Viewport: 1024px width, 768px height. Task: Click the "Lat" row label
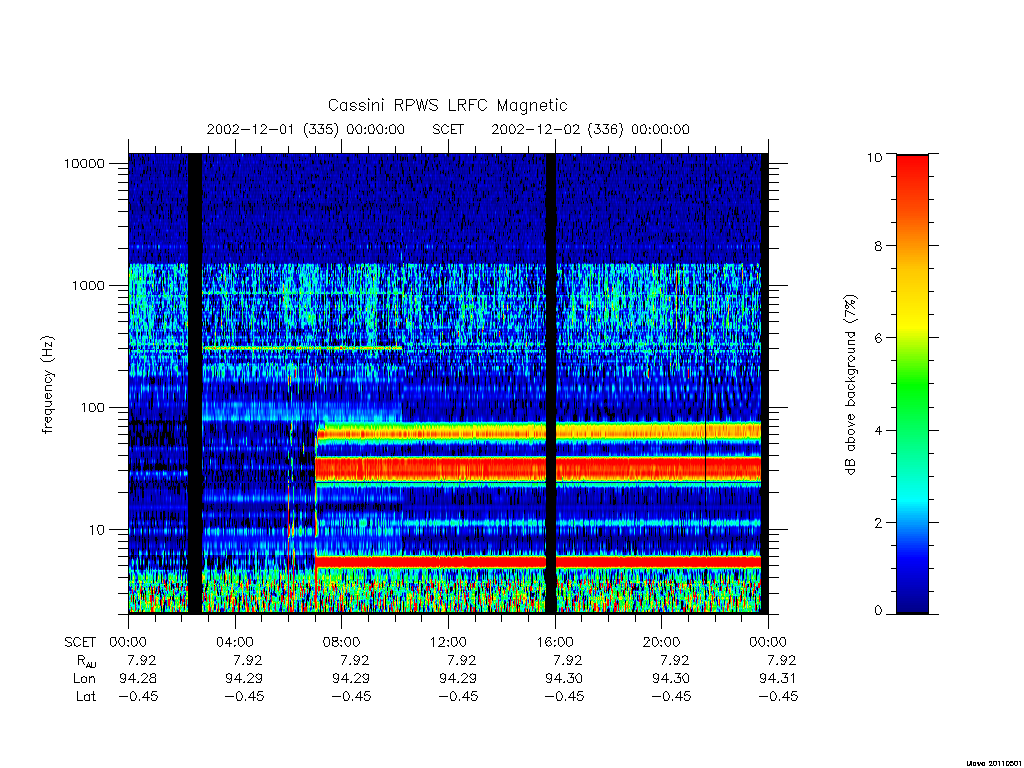[x=86, y=696]
